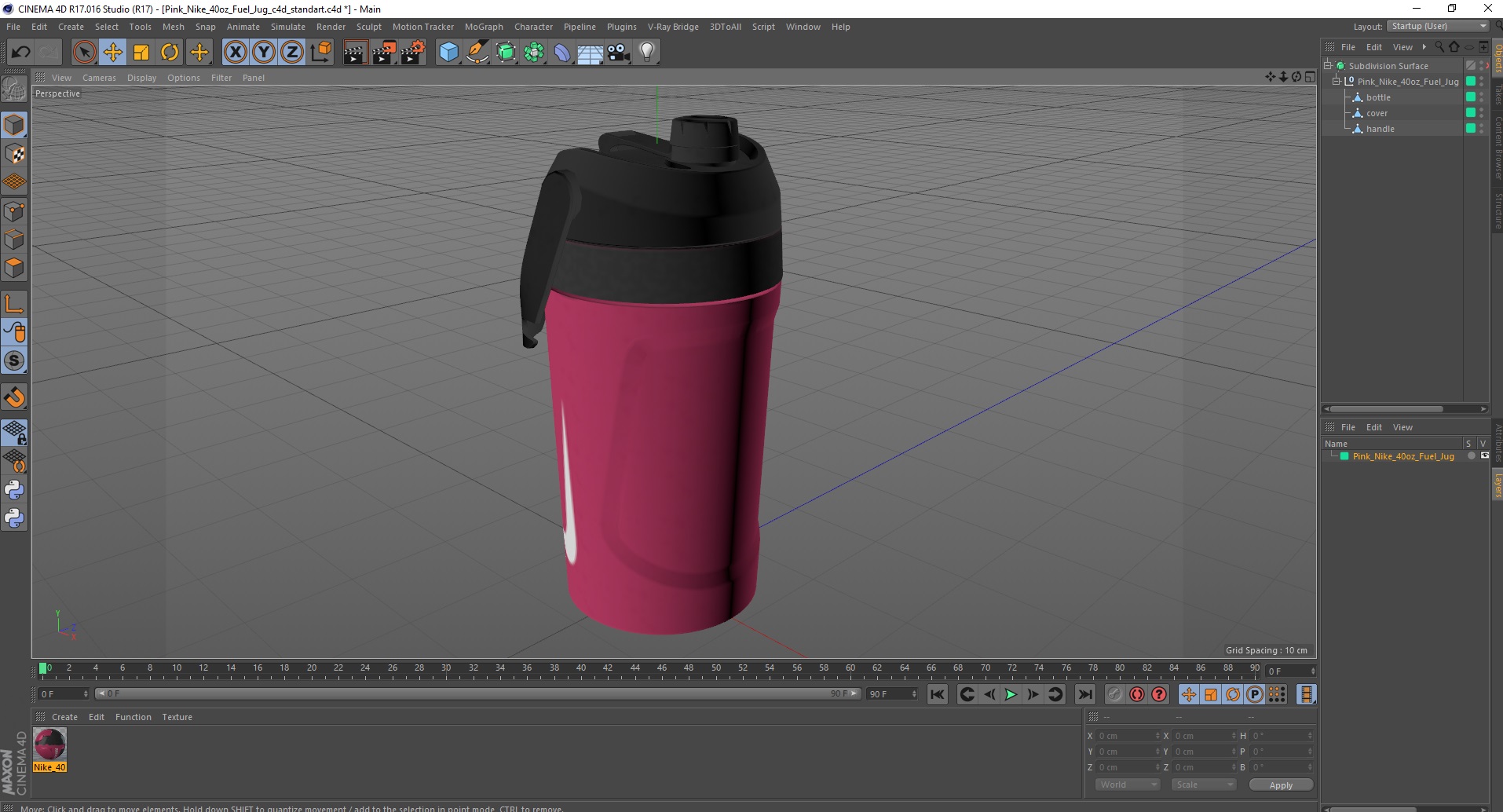The image size is (1503, 812).
Task: Toggle layer view icon for Pink_Nike layer
Action: click(1484, 455)
